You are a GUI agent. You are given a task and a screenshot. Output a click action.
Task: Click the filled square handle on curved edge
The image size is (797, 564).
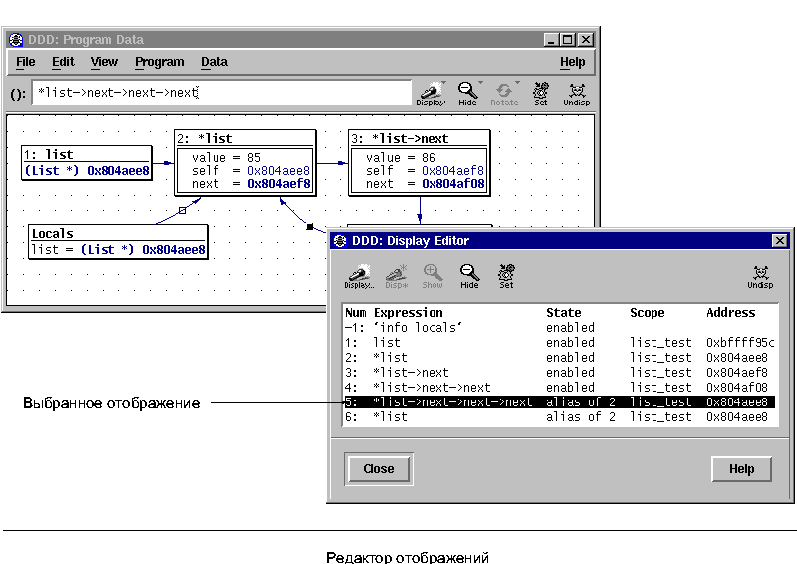(x=310, y=227)
